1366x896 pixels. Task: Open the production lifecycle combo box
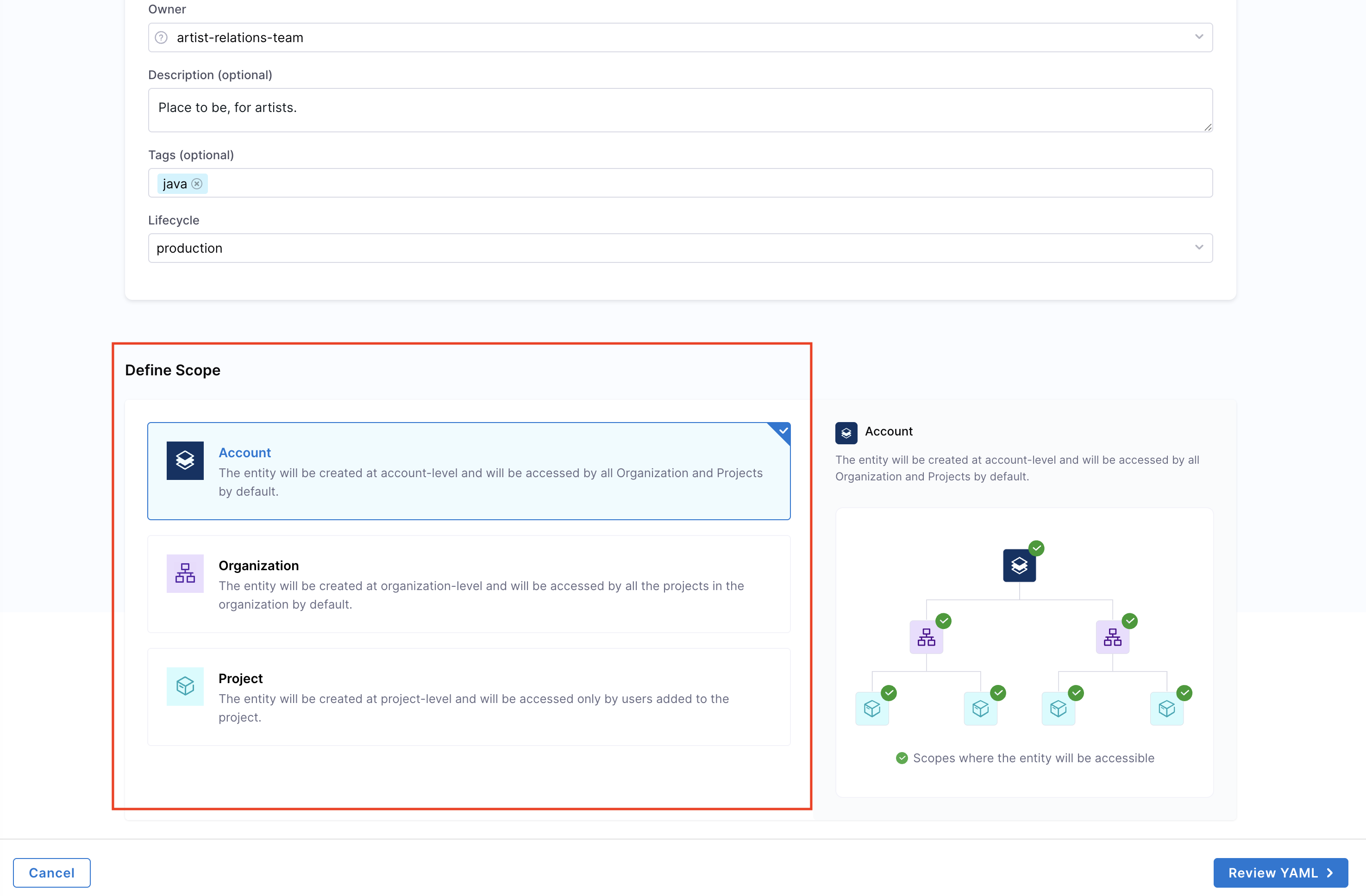[x=631, y=248]
